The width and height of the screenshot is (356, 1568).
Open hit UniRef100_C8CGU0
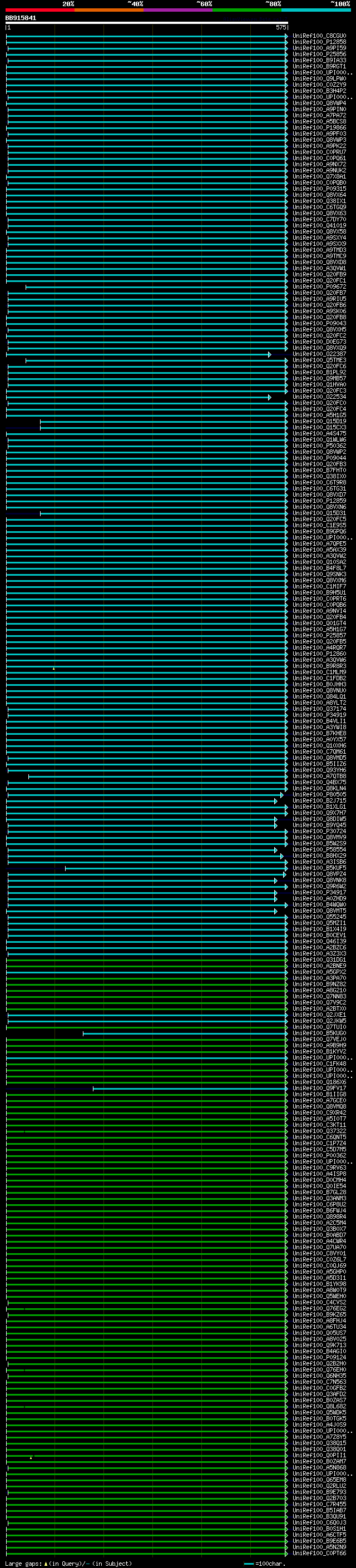click(x=319, y=36)
